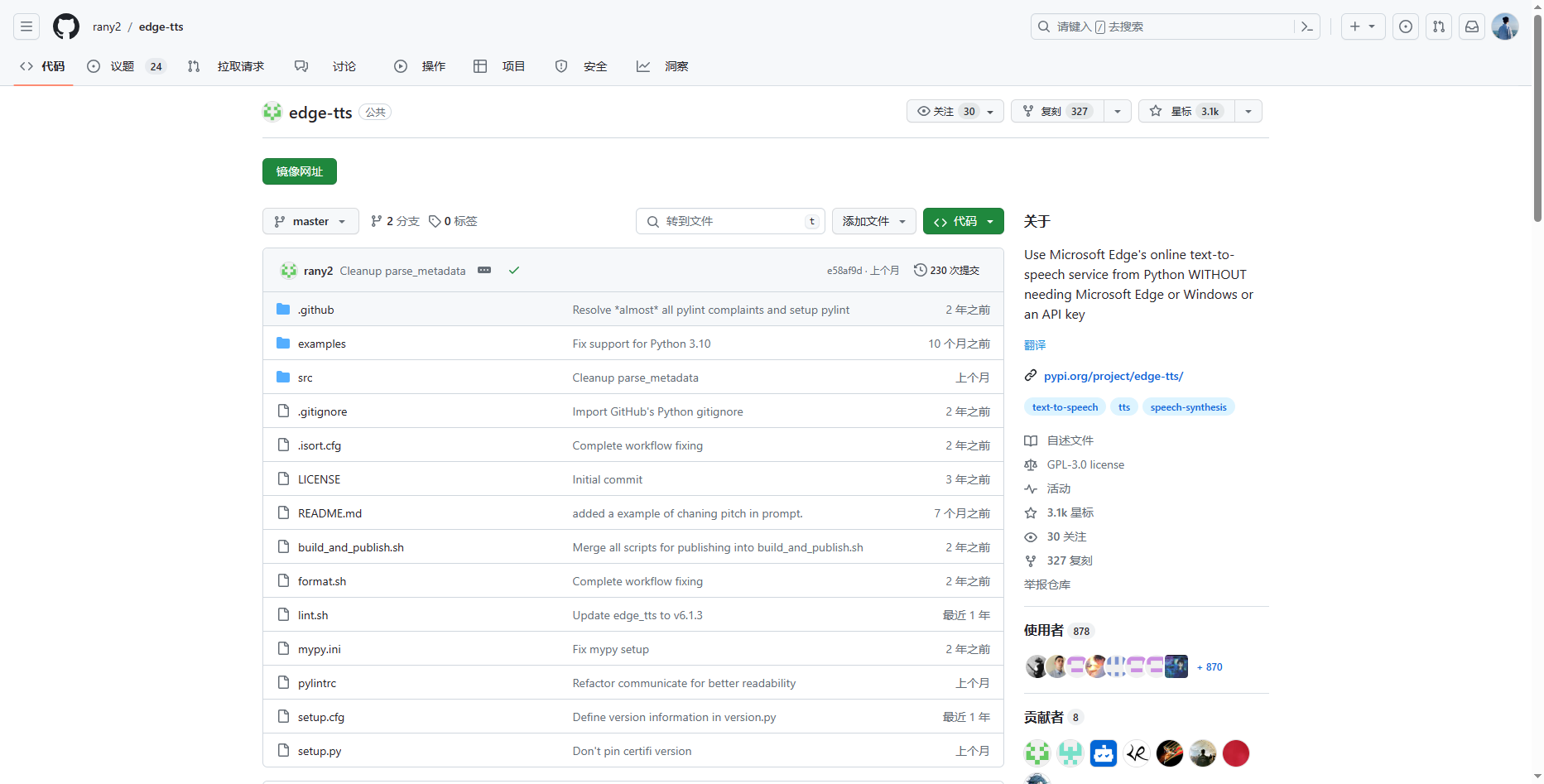Open pypi.org/project/edge-tts/ link

[x=1114, y=376]
